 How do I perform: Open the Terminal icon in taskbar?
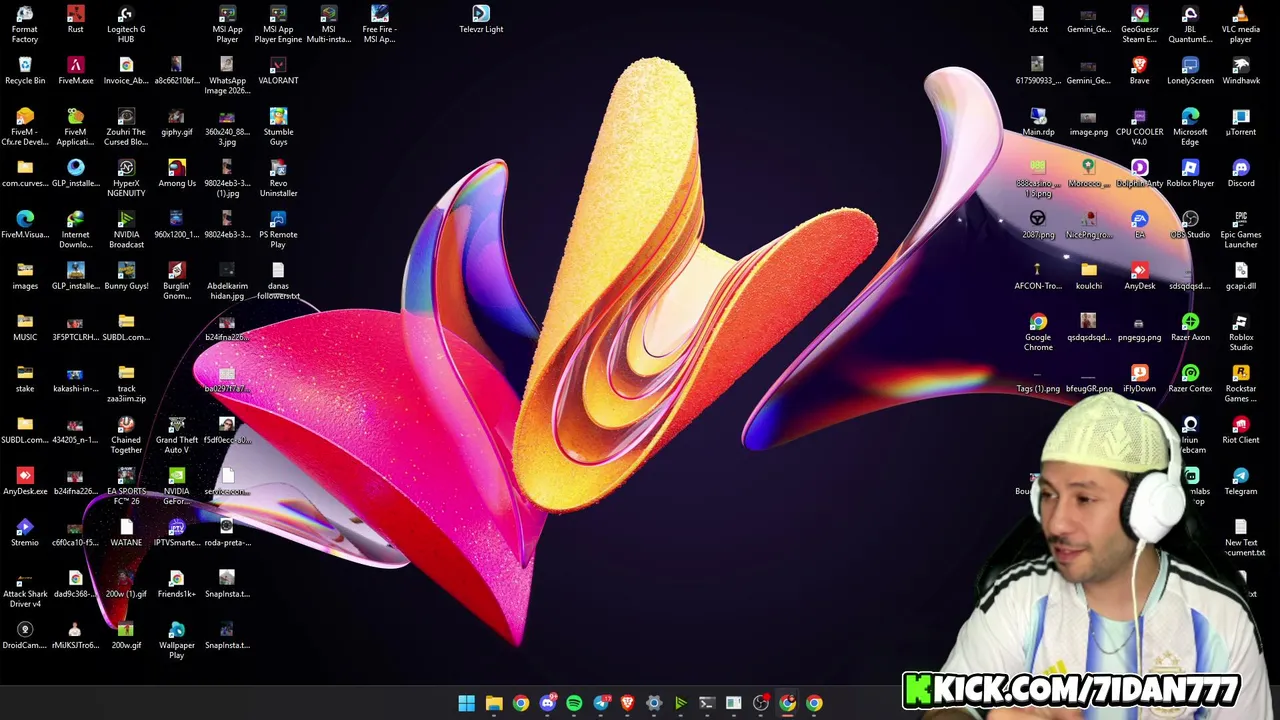coord(707,703)
